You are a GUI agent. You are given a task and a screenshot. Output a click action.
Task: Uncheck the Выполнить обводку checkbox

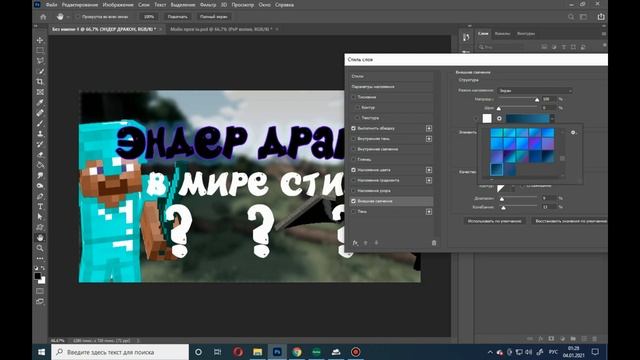(x=353, y=128)
